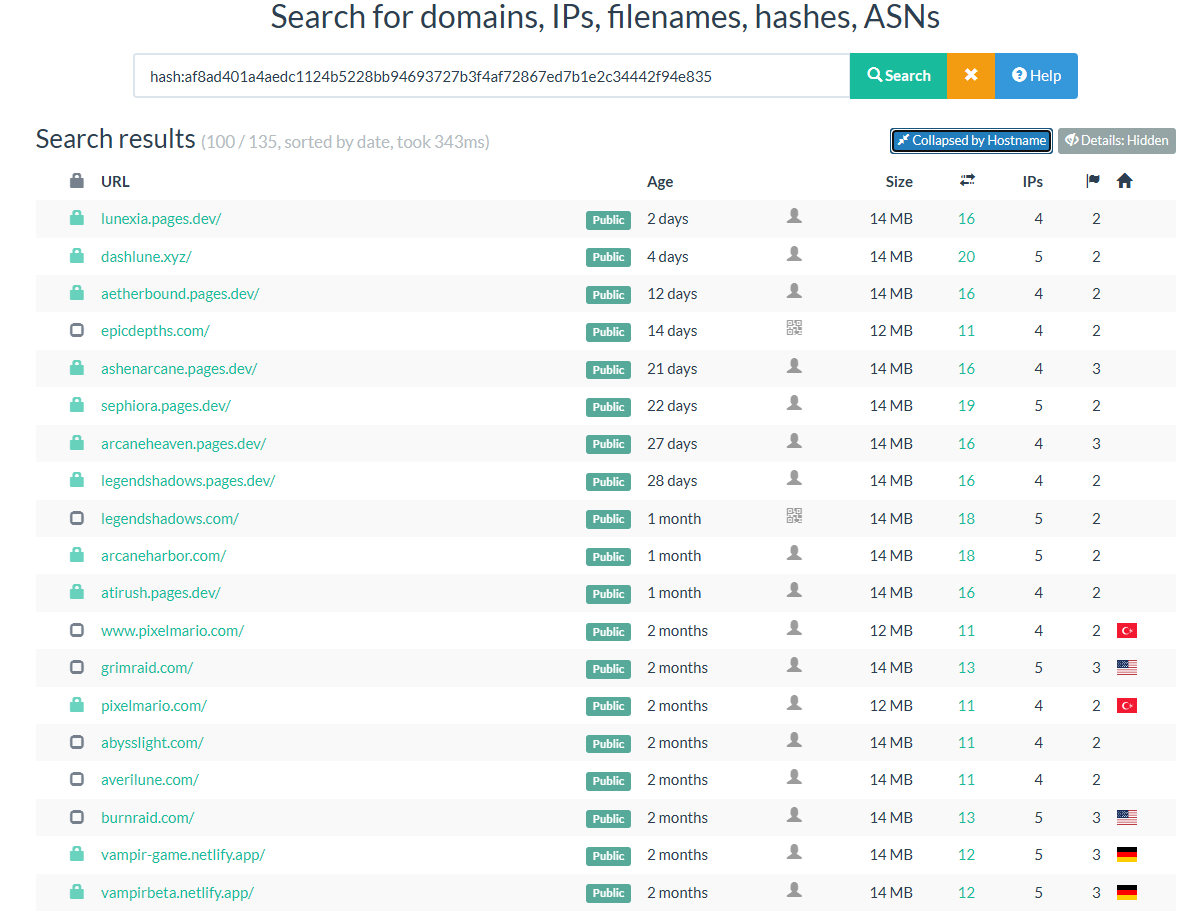The image size is (1191, 913).
Task: Open the blue Help button
Action: coord(1036,76)
